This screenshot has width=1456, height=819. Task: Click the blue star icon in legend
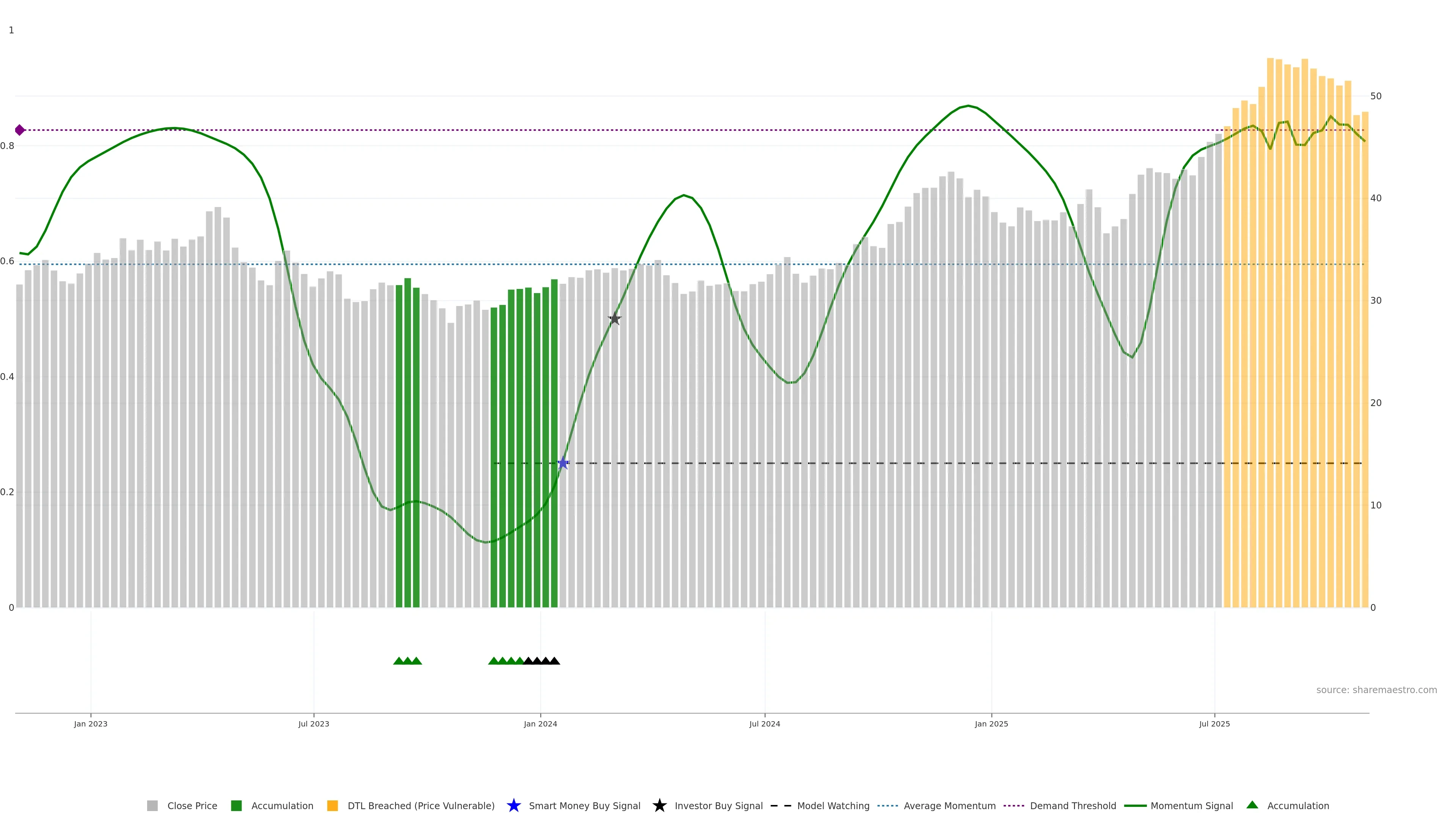pos(513,805)
